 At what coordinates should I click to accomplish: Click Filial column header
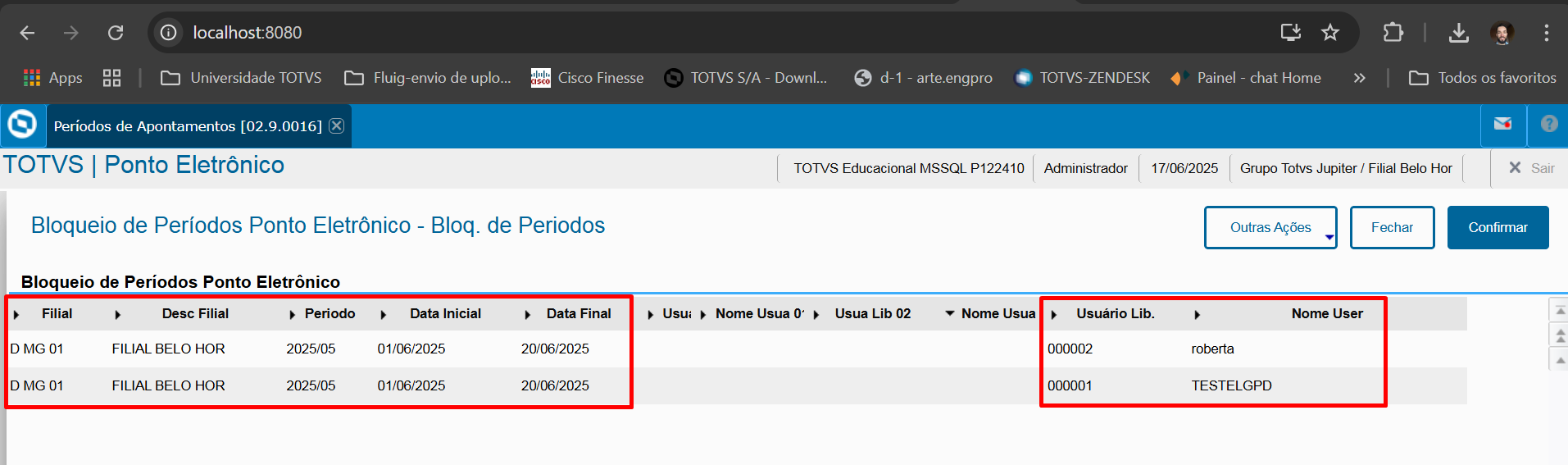point(57,313)
